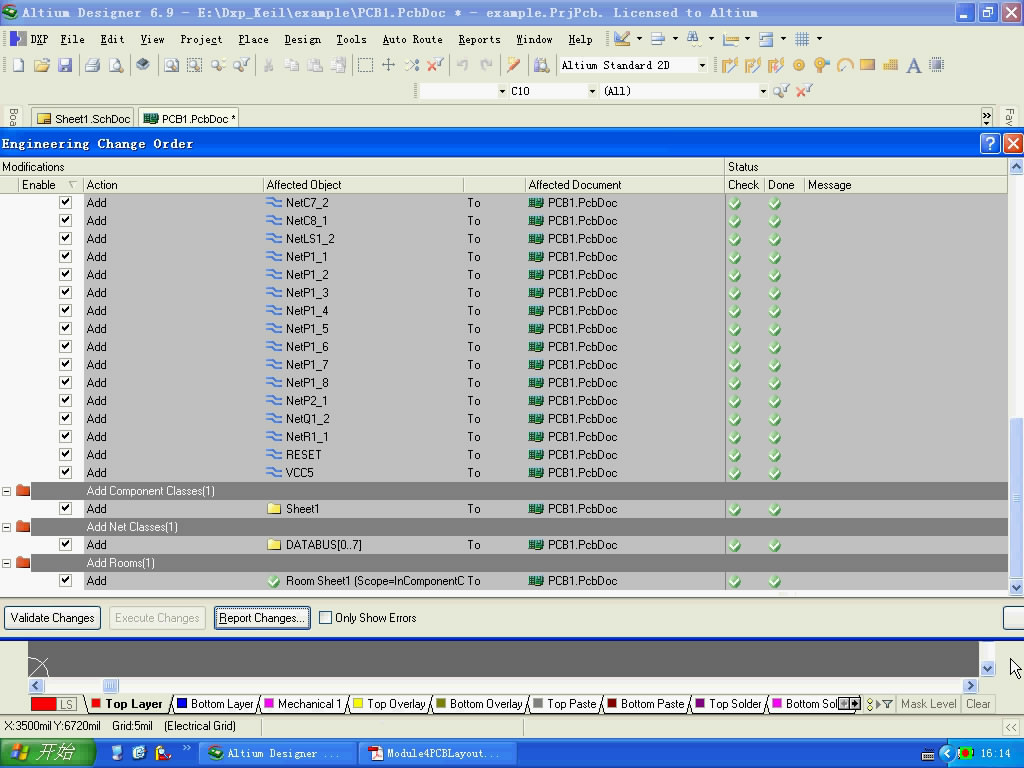1024x768 pixels.
Task: Click the Save disk icon
Action: tap(65, 65)
